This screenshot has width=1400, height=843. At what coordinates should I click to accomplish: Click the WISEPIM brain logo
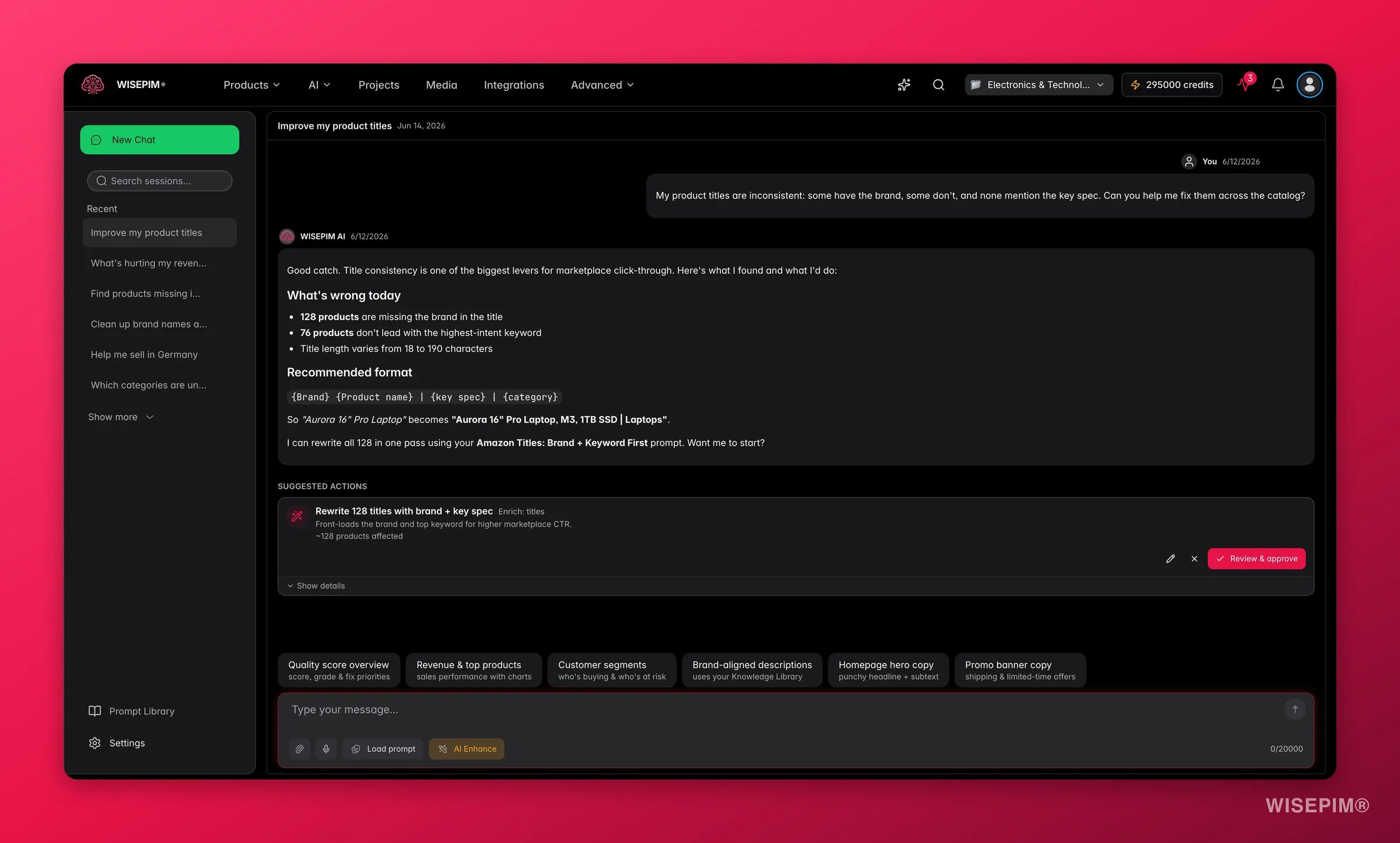tap(93, 85)
